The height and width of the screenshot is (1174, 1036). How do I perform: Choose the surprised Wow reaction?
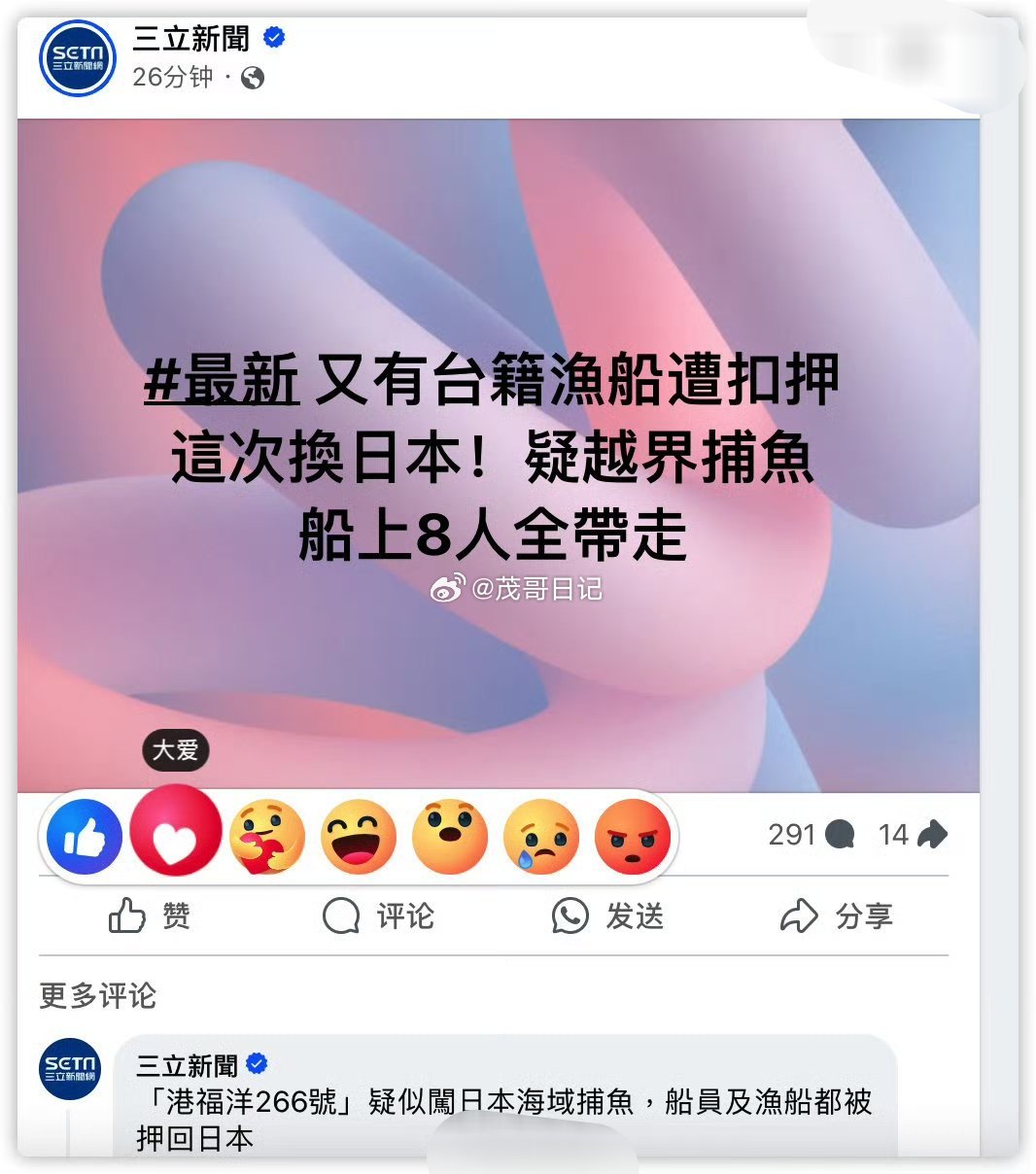point(450,837)
